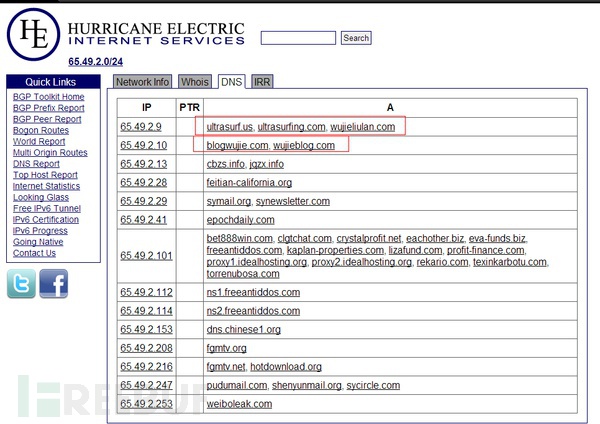Screen dimensions: 600x424
Task: Open the Twitter icon link
Action: pos(21,284)
